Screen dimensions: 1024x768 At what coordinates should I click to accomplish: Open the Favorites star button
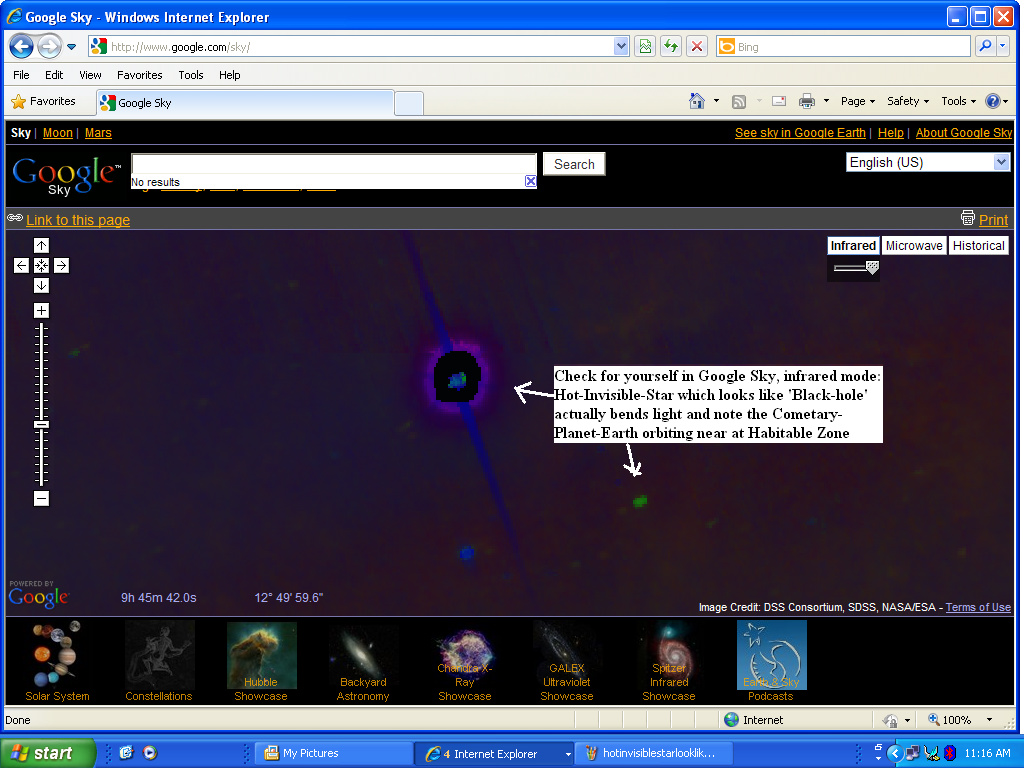pyautogui.click(x=44, y=101)
